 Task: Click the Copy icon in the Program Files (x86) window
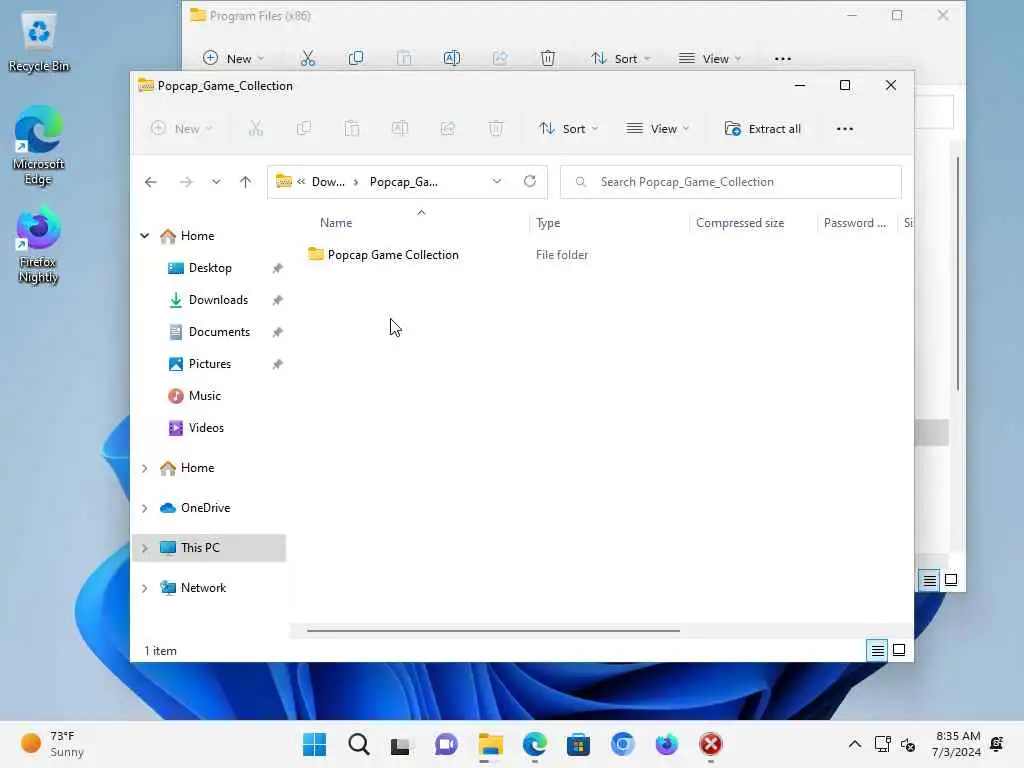click(x=356, y=58)
